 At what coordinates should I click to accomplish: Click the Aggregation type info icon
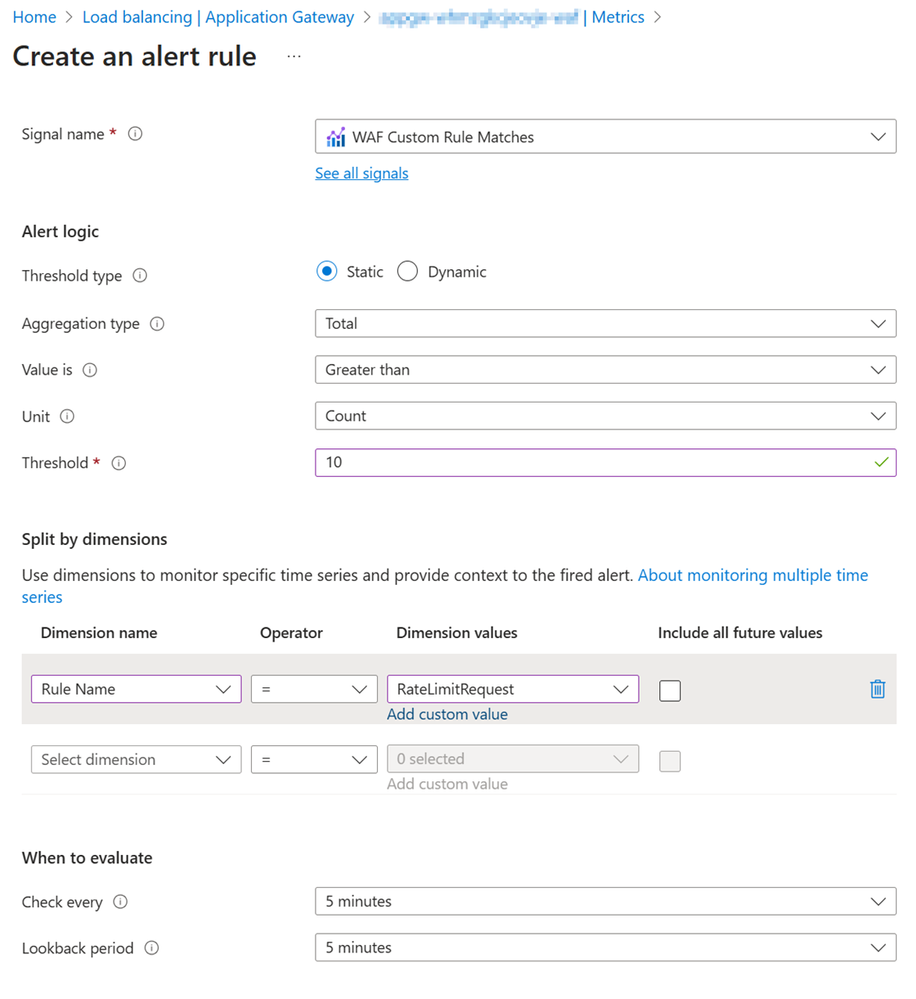click(157, 324)
